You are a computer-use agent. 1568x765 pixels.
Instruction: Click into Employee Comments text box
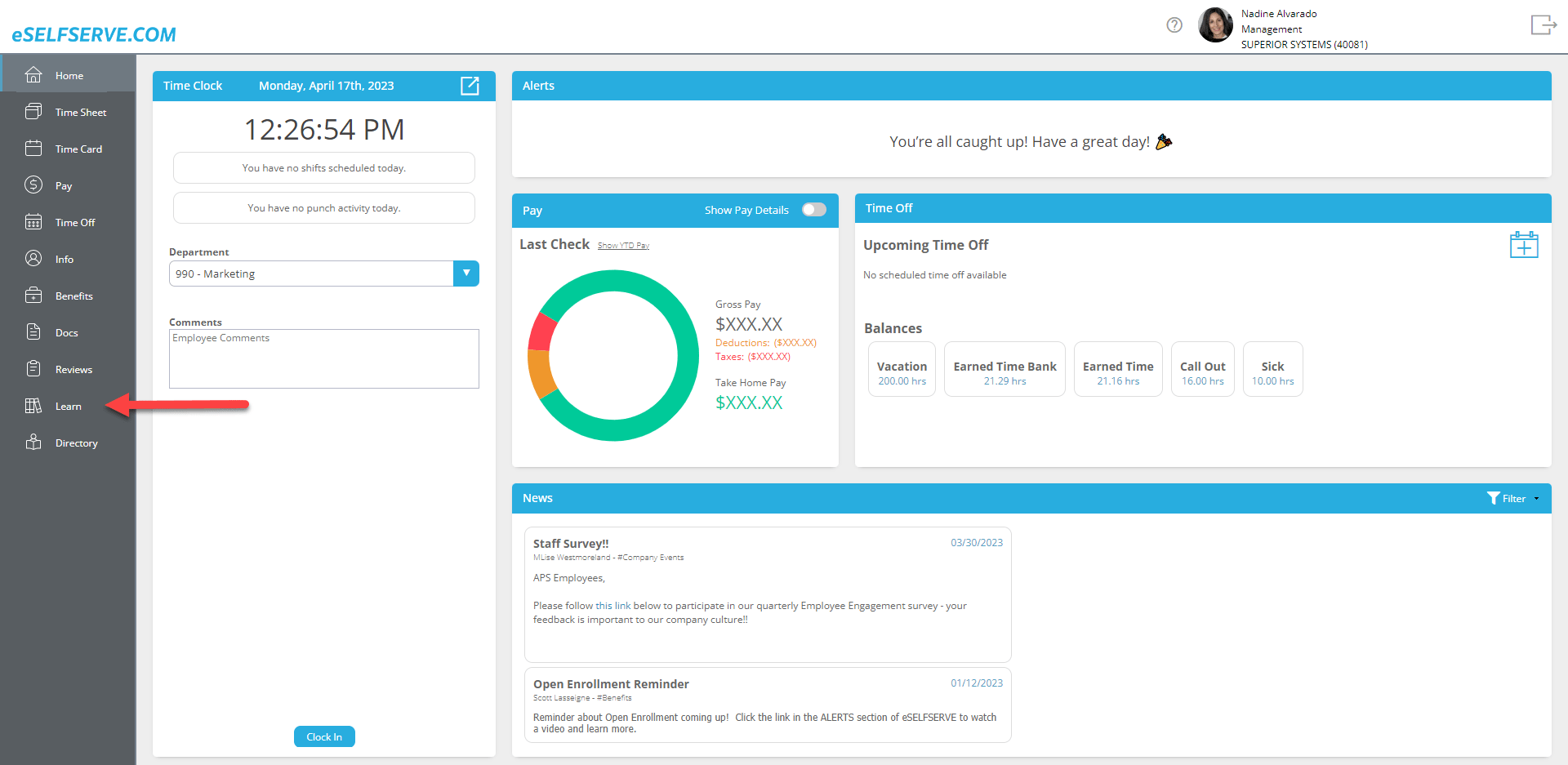[323, 359]
